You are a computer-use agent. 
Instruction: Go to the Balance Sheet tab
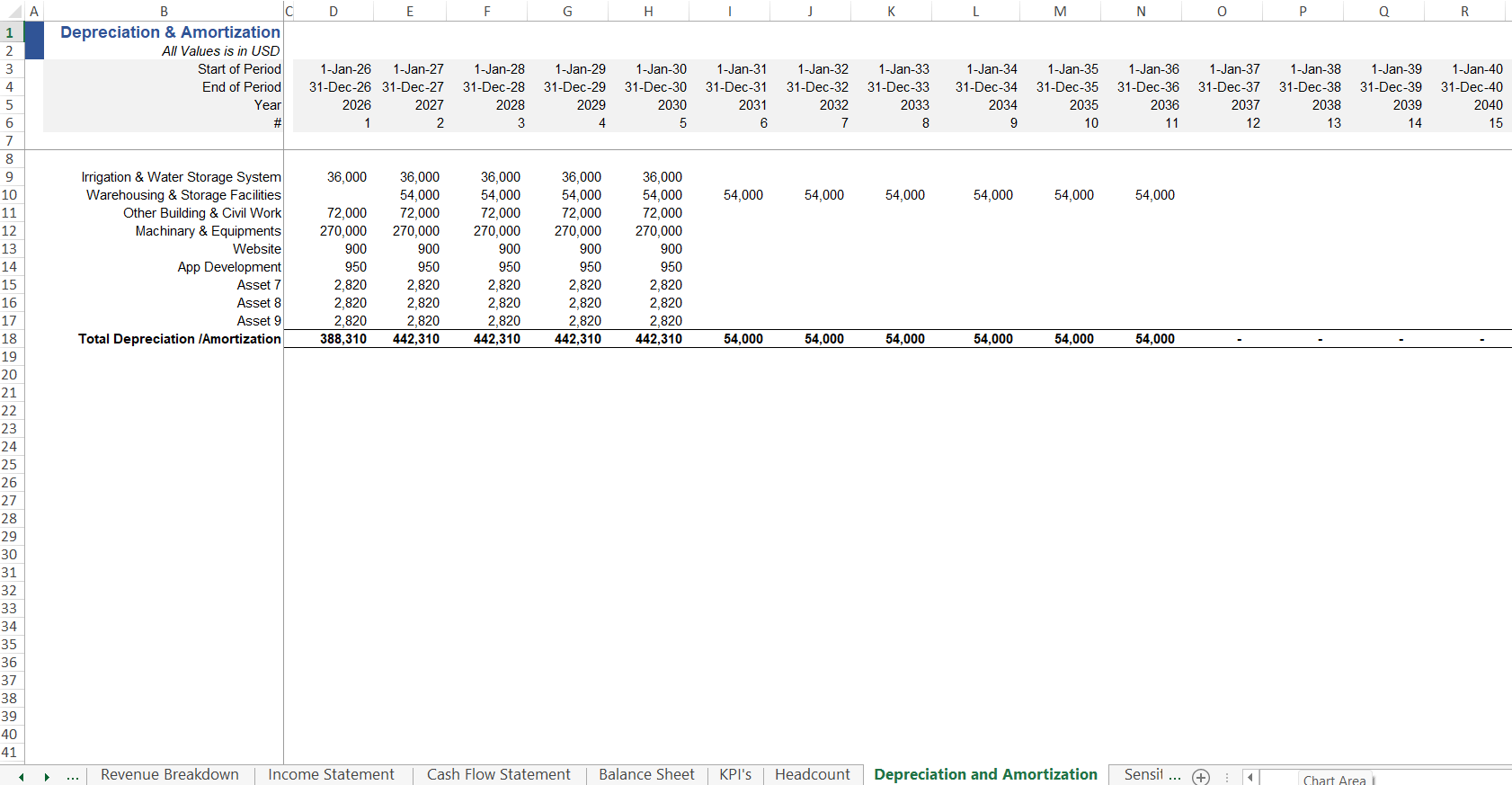click(646, 775)
